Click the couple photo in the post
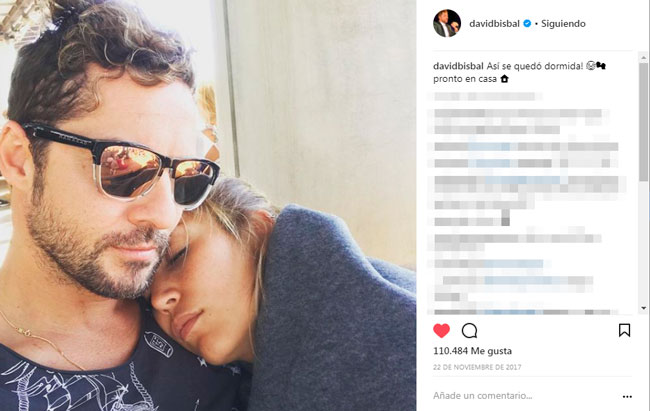This screenshot has width=650, height=411. click(x=208, y=206)
